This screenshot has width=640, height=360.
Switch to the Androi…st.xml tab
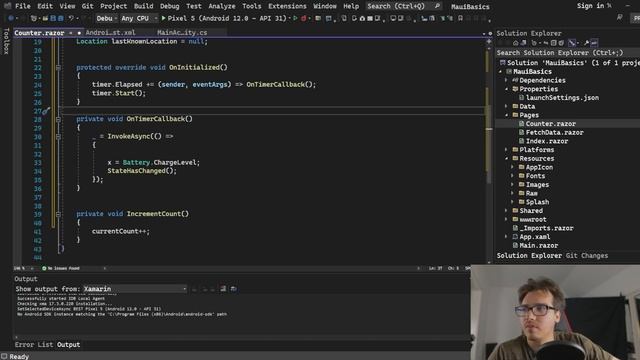point(110,33)
